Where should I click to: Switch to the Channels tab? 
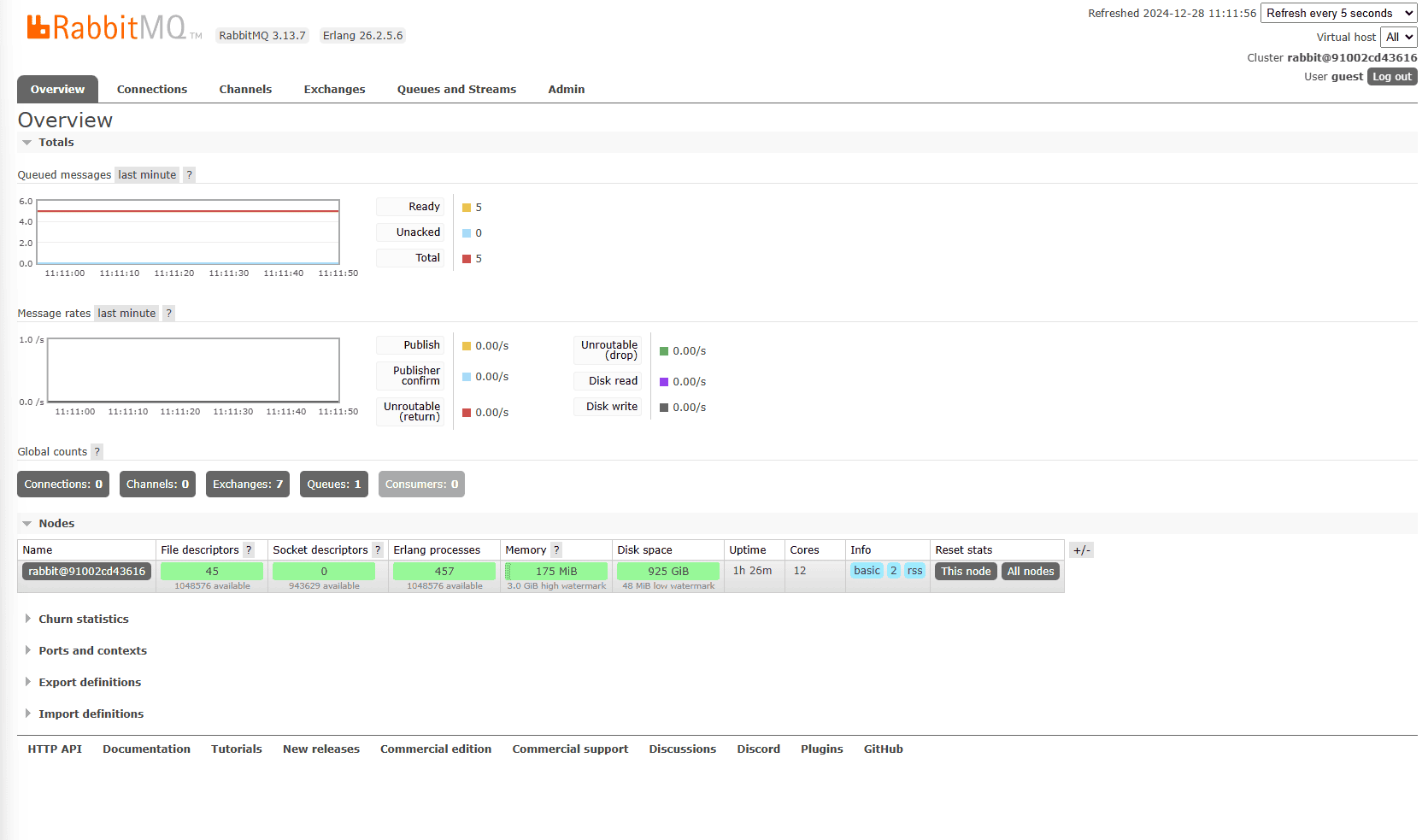point(245,89)
